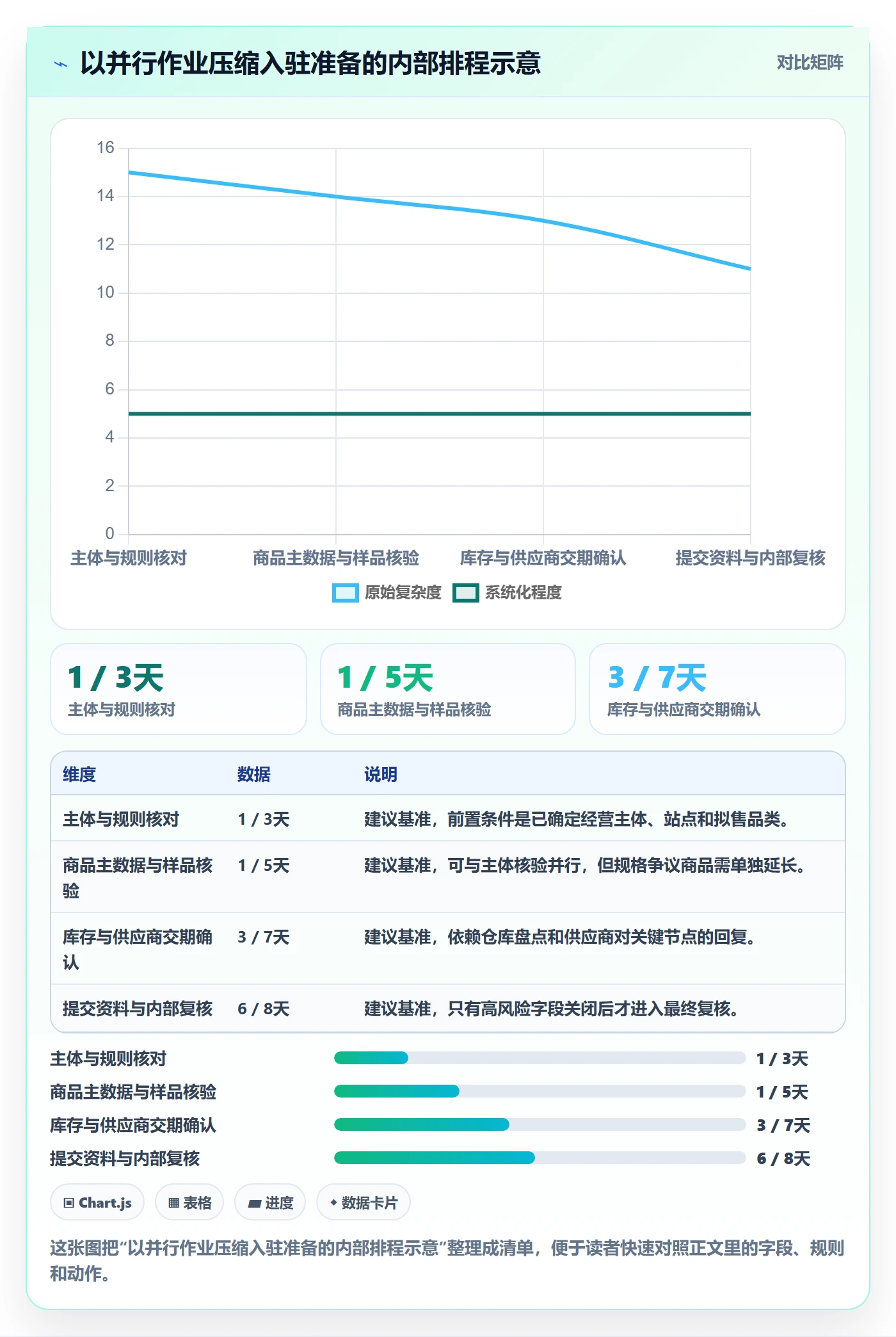Screen dimensions: 896x1337
Task: Click the 原始复杂度 legend label
Action: 403,593
